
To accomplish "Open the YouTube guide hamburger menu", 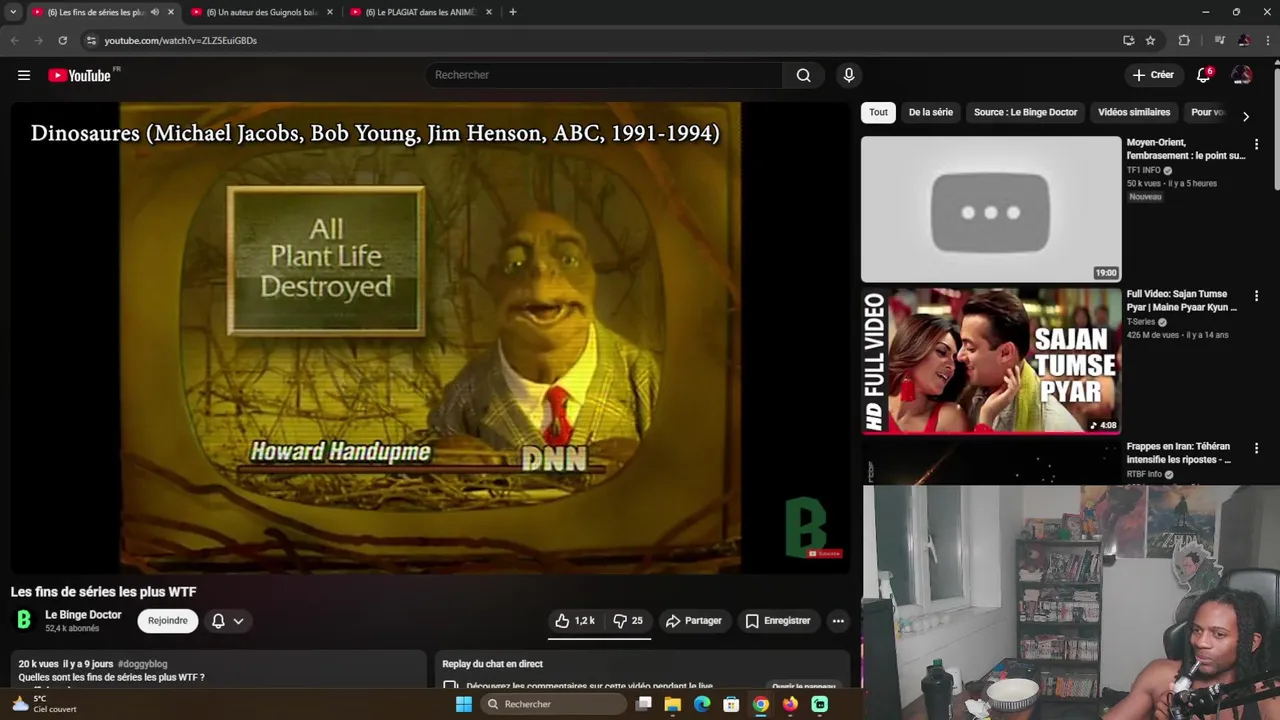I will [x=24, y=75].
